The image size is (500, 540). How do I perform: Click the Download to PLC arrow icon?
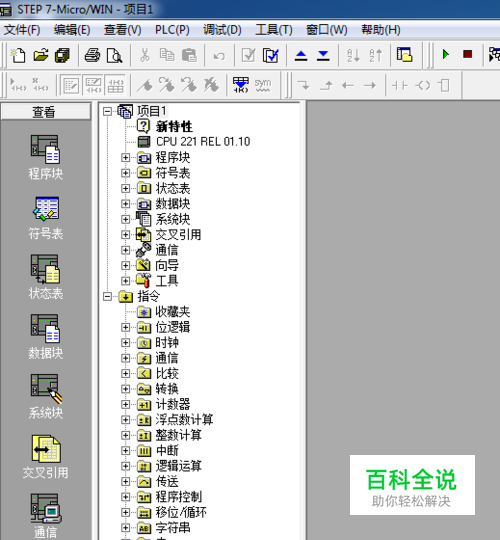tap(323, 55)
